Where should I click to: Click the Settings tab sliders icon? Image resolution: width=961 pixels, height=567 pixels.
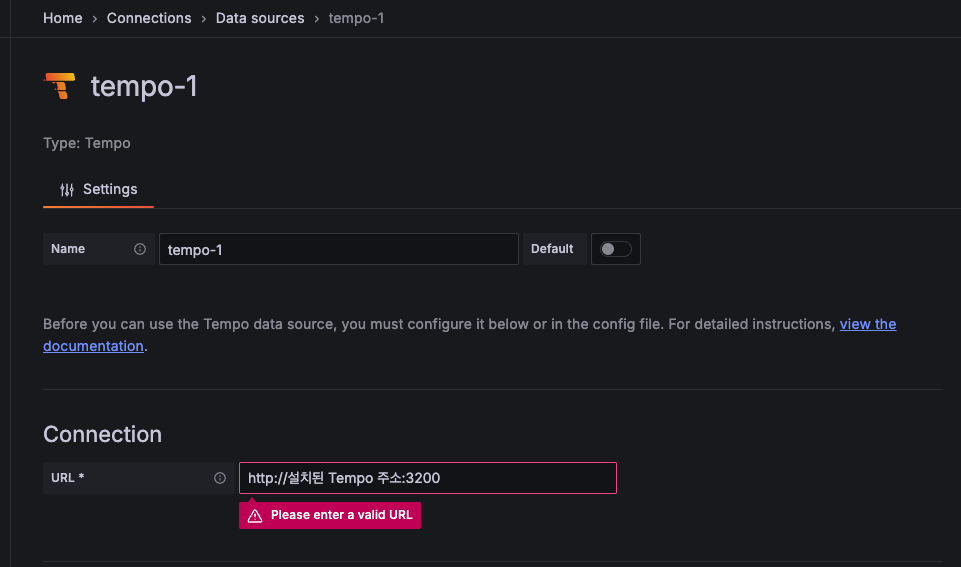pos(67,190)
